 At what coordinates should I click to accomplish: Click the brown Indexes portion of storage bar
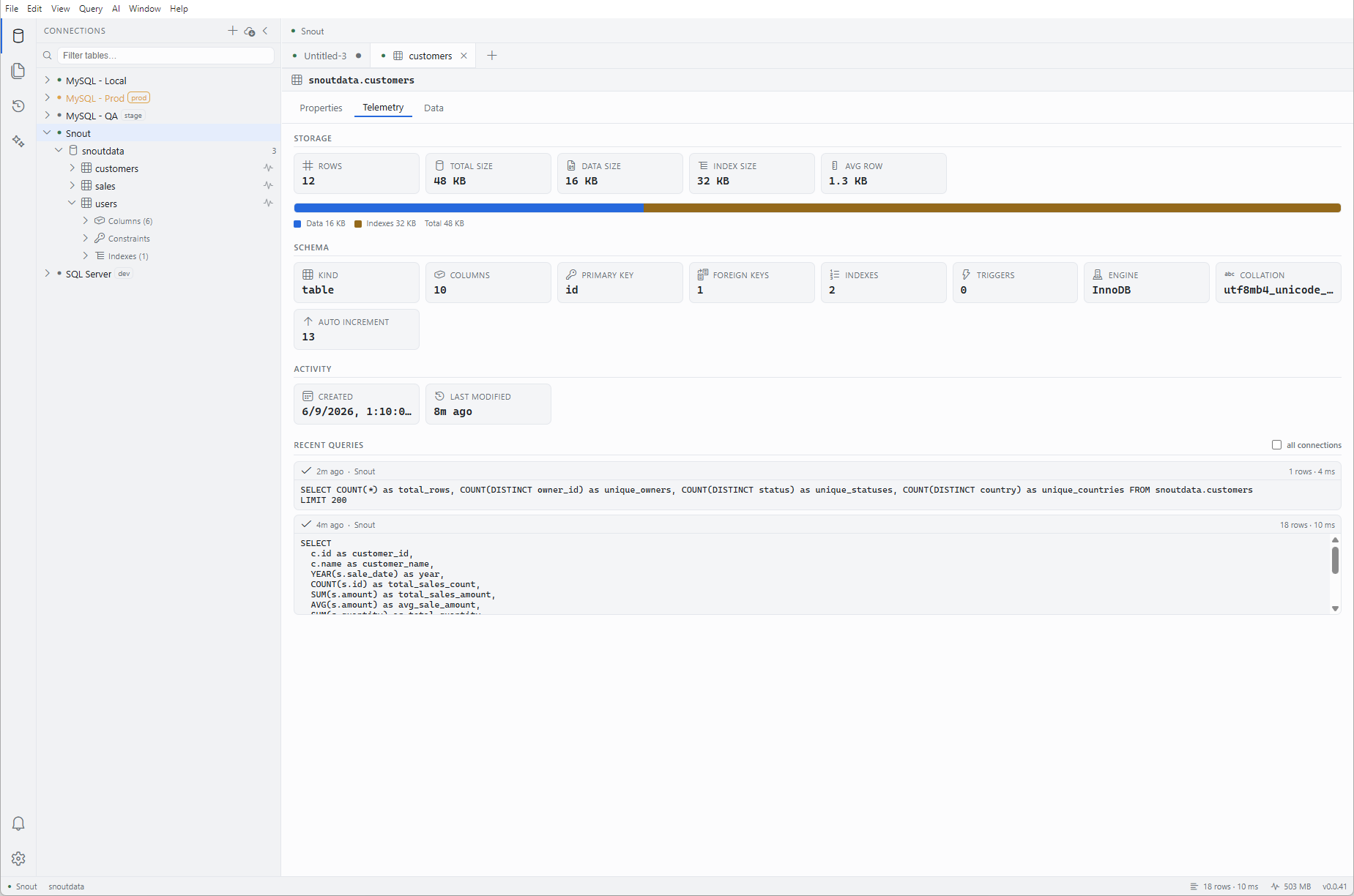992,208
